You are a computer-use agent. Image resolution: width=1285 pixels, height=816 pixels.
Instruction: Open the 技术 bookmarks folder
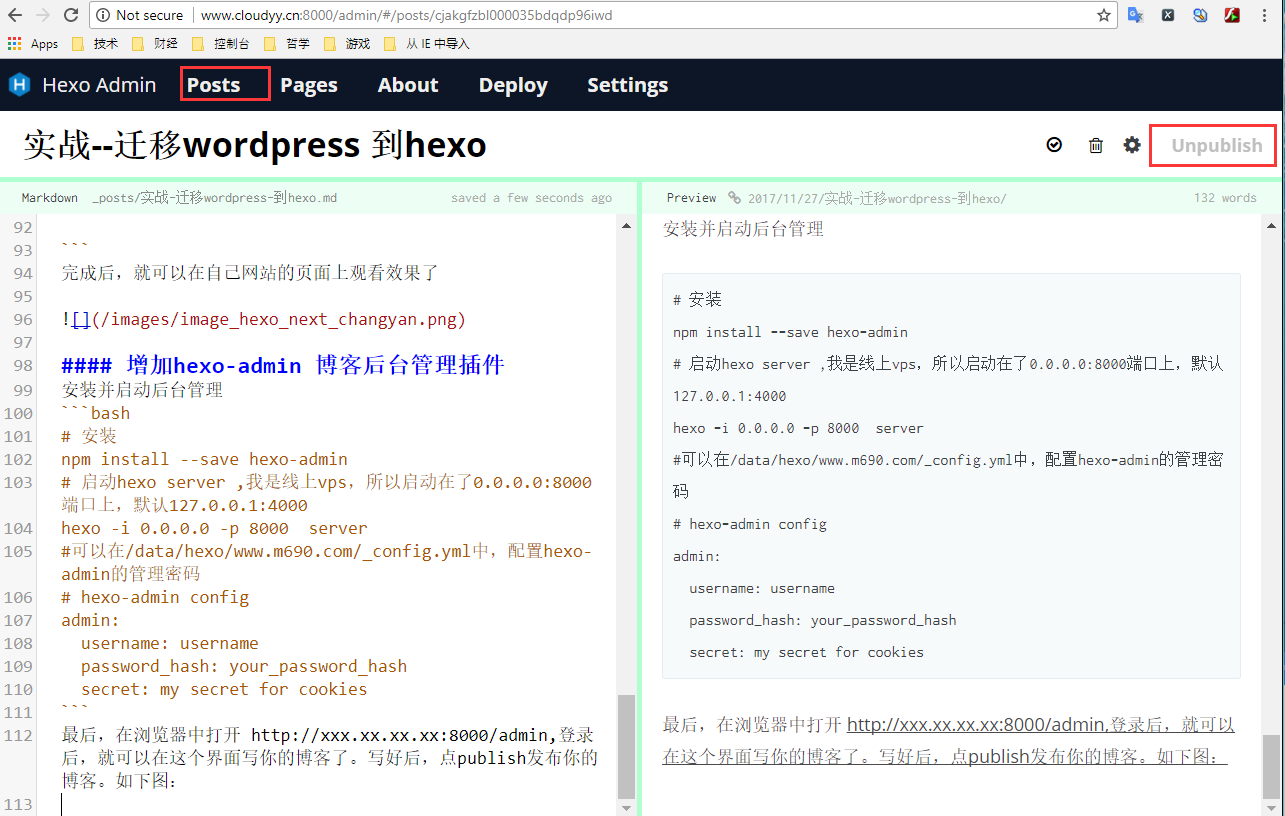(x=97, y=44)
